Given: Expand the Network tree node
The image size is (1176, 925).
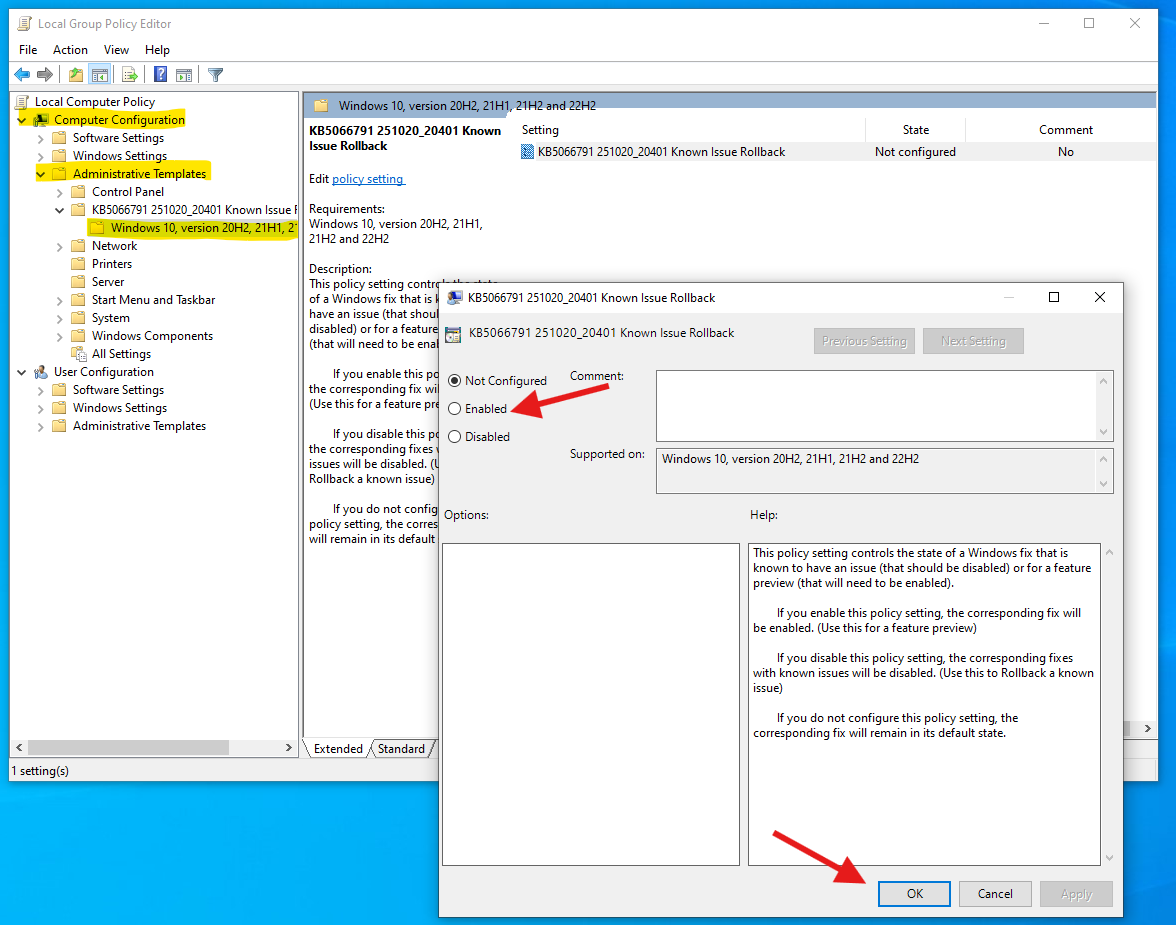Looking at the screenshot, I should [58, 245].
